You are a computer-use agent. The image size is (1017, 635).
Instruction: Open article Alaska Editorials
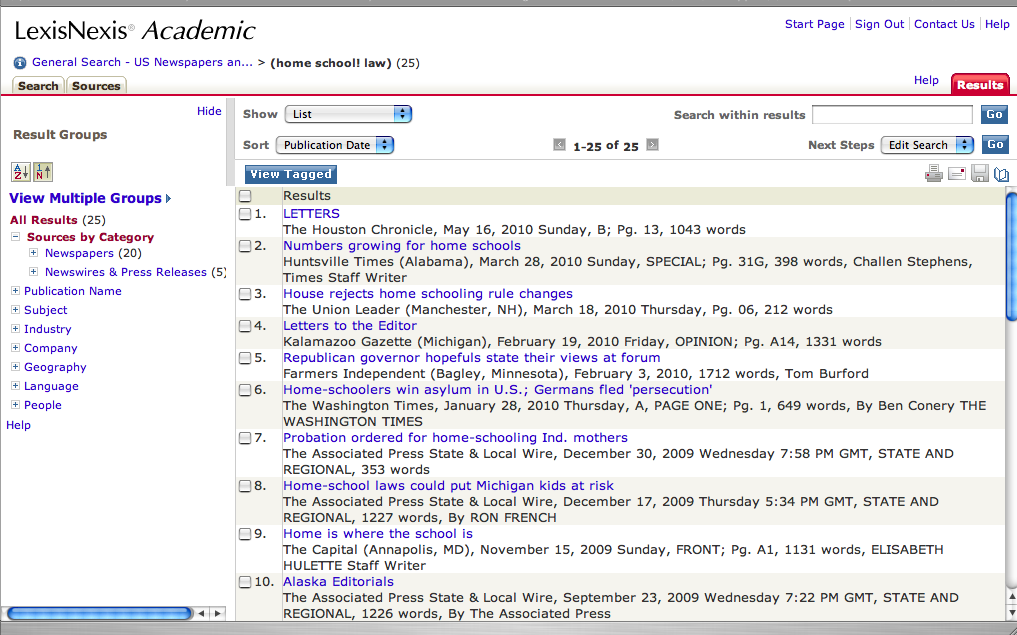338,582
